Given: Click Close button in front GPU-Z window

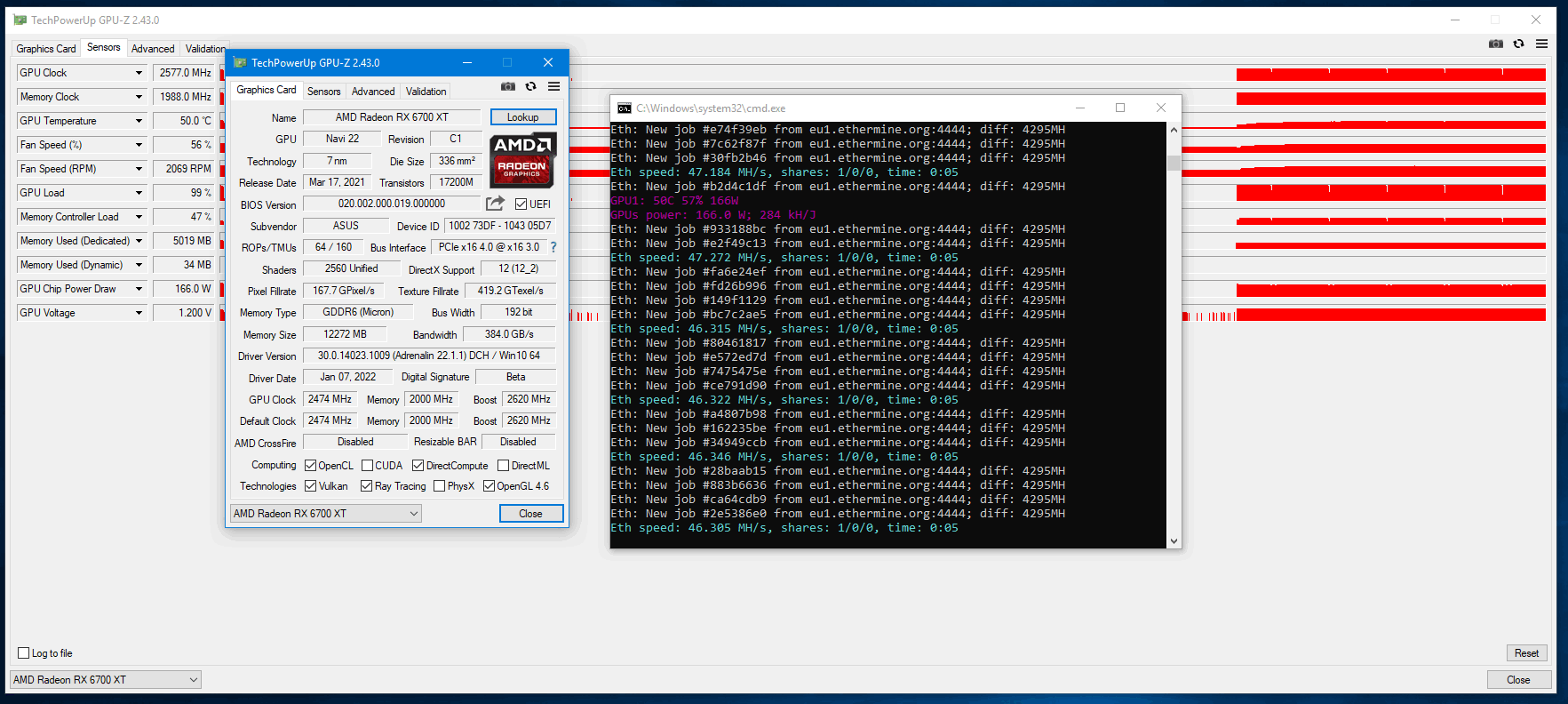Looking at the screenshot, I should 530,514.
